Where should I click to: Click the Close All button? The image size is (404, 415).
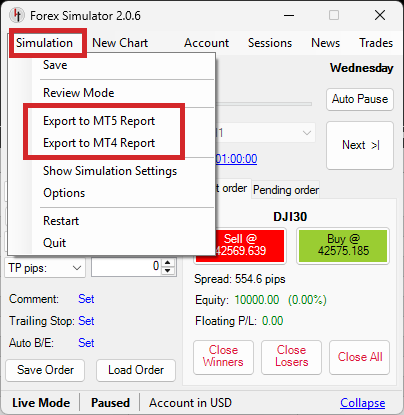[360, 357]
